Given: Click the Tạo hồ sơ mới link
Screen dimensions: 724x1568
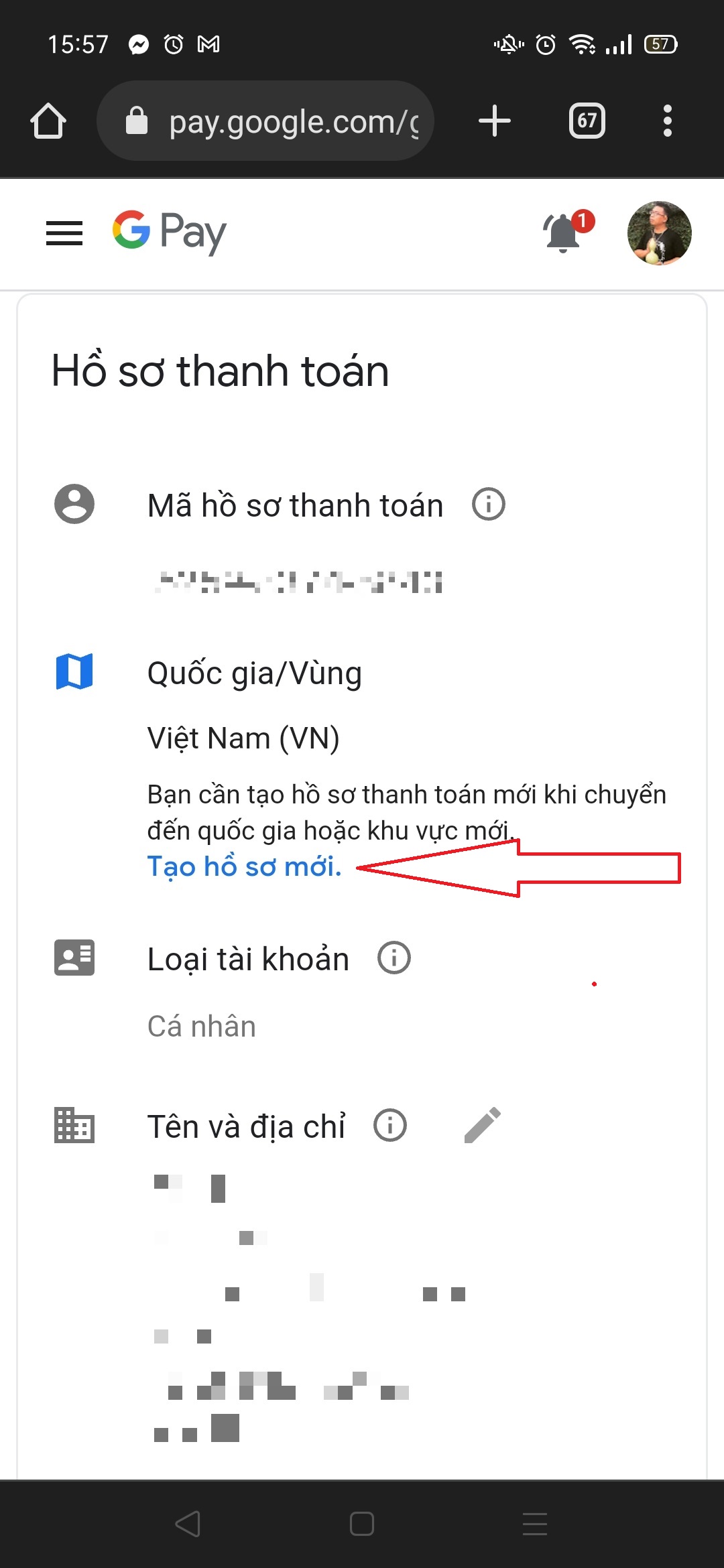Looking at the screenshot, I should 245,866.
